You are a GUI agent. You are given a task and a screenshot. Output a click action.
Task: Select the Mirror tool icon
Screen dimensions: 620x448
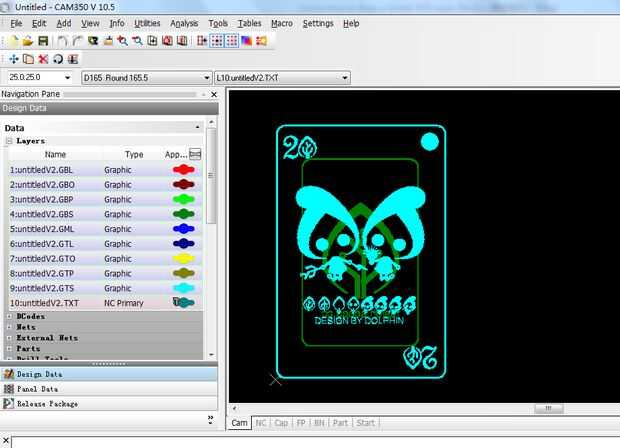(73, 59)
